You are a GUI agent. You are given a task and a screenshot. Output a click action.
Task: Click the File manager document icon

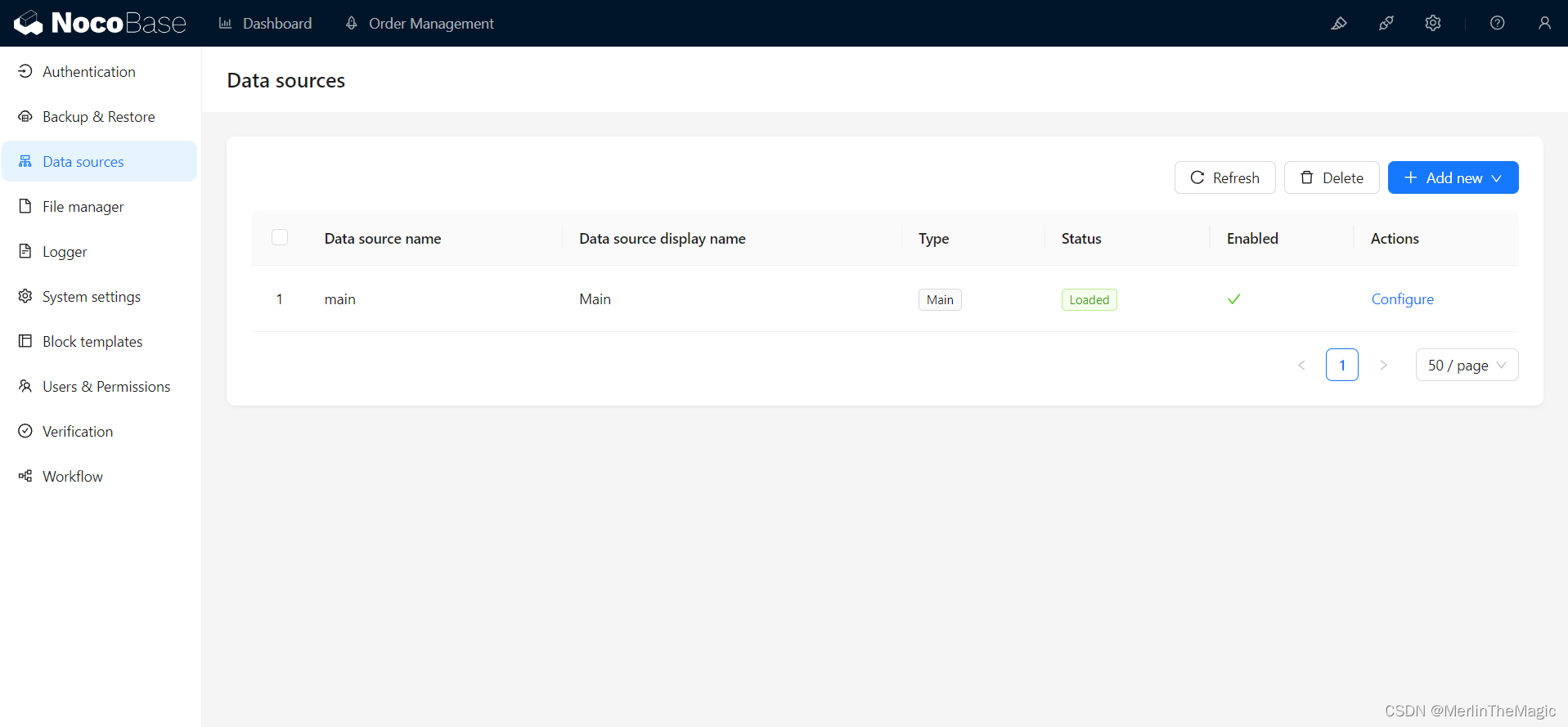coord(25,206)
